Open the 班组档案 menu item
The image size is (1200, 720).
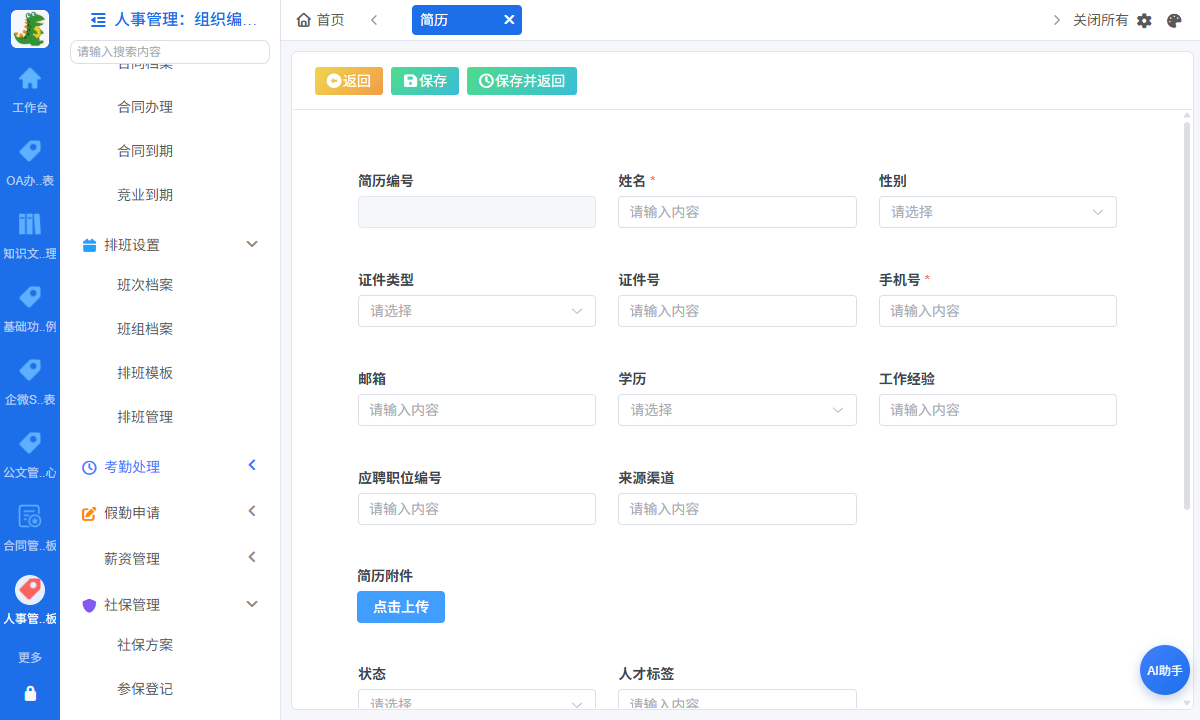[145, 329]
